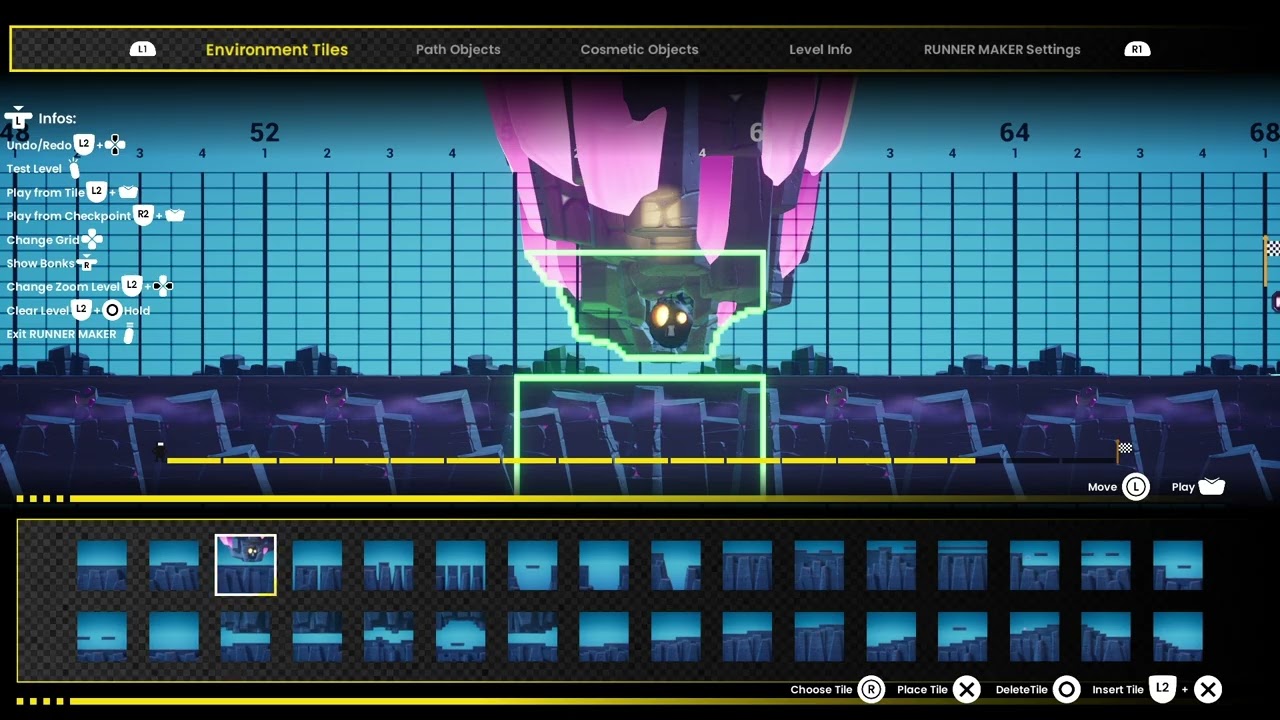
Task: Open the Level Info tab
Action: click(820, 49)
